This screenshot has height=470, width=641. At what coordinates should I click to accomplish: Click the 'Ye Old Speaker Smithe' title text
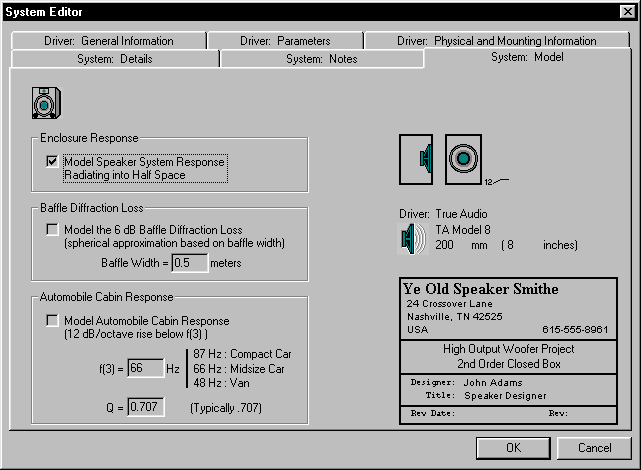[481, 289]
